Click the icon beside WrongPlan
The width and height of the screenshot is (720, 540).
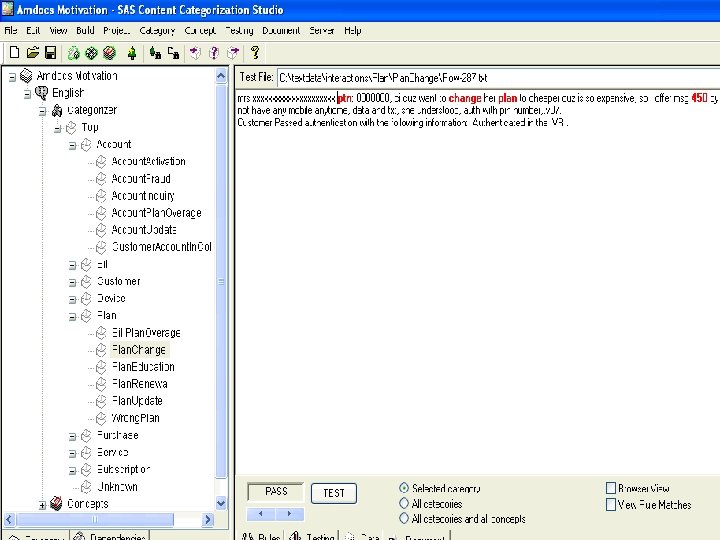pyautogui.click(x=101, y=419)
